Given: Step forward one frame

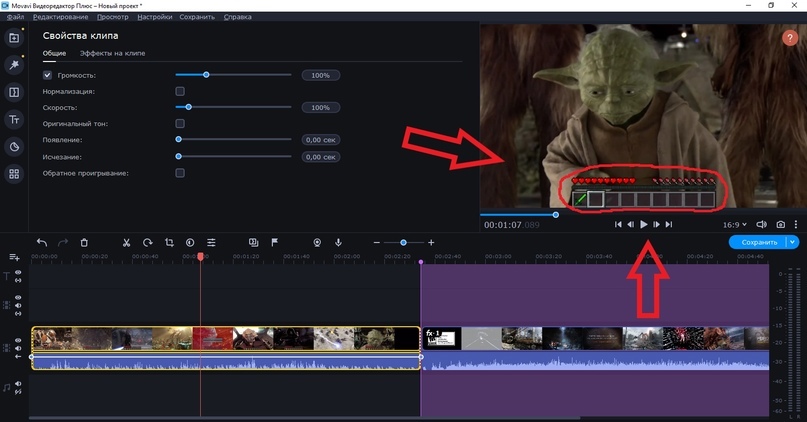Looking at the screenshot, I should pyautogui.click(x=656, y=224).
